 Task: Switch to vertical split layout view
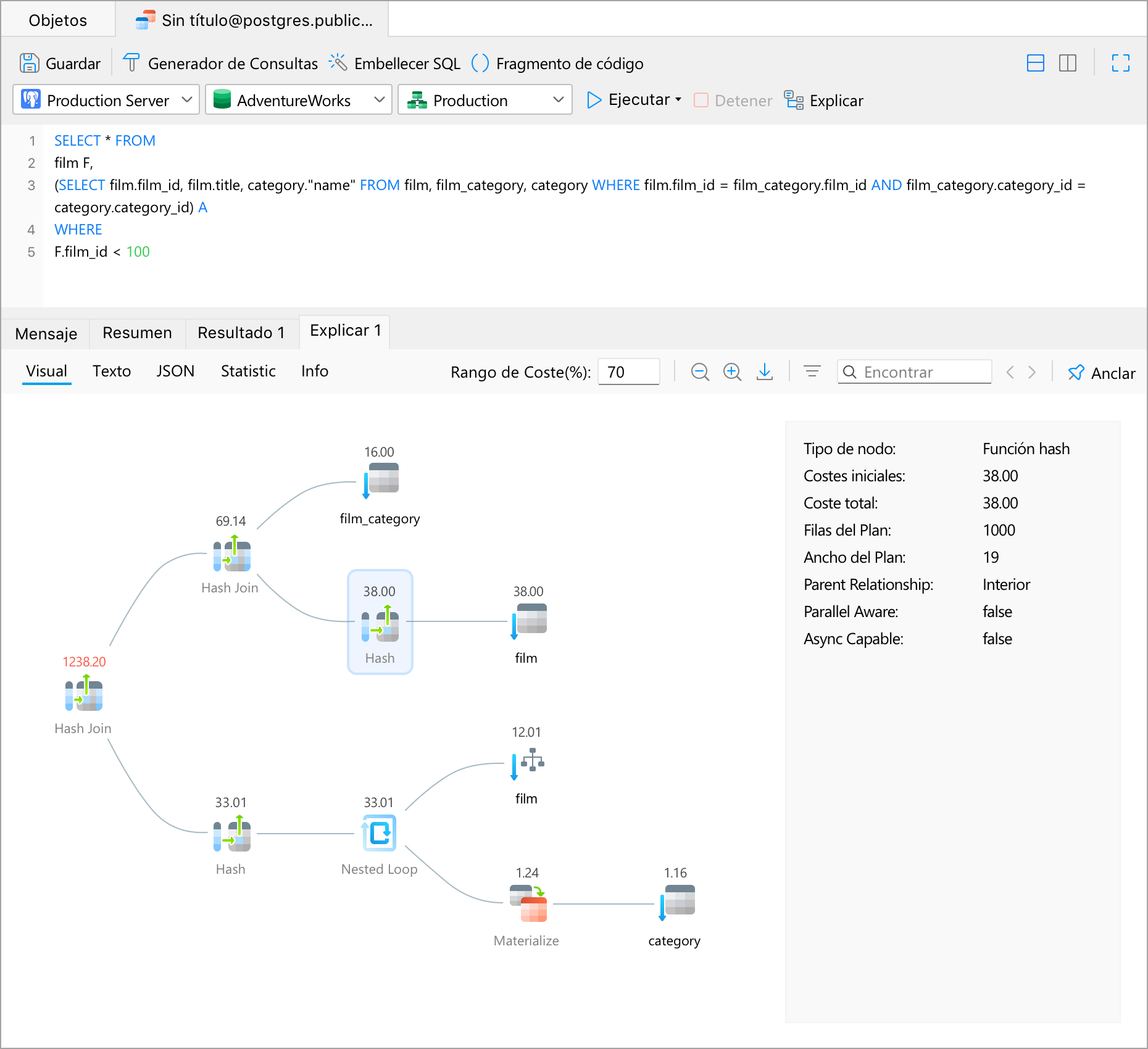(1068, 64)
